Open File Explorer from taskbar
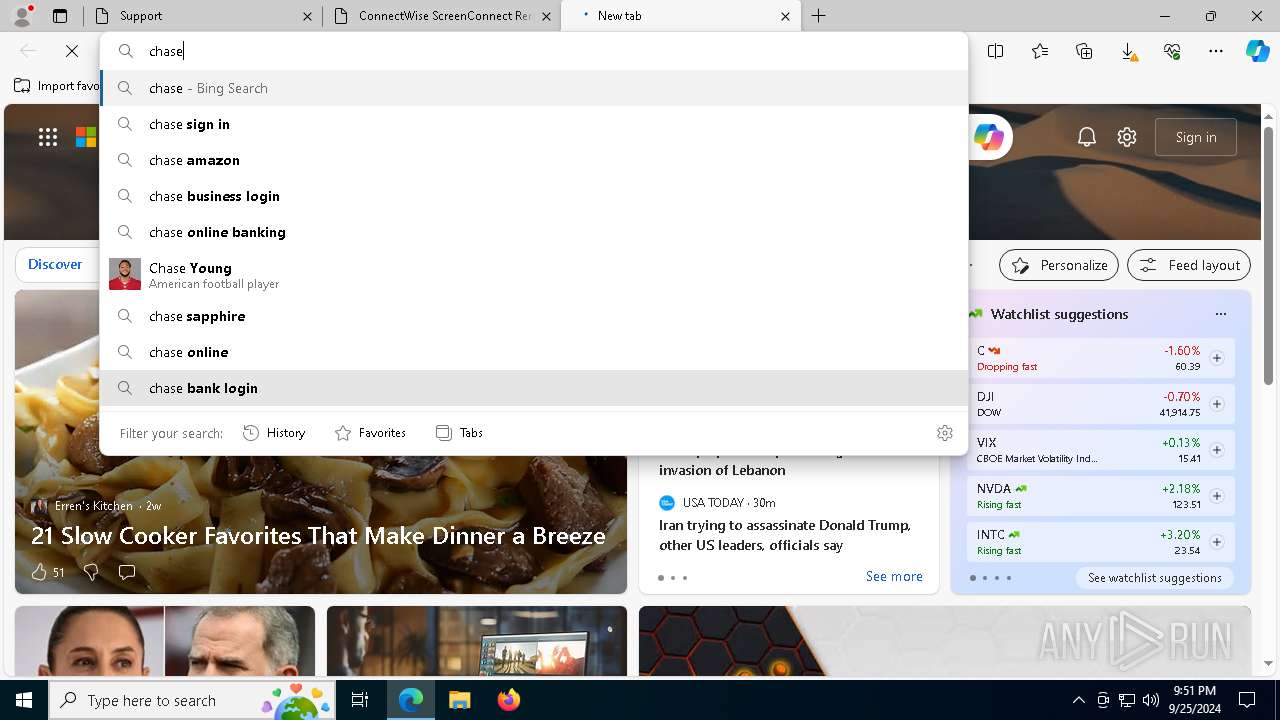 (459, 700)
